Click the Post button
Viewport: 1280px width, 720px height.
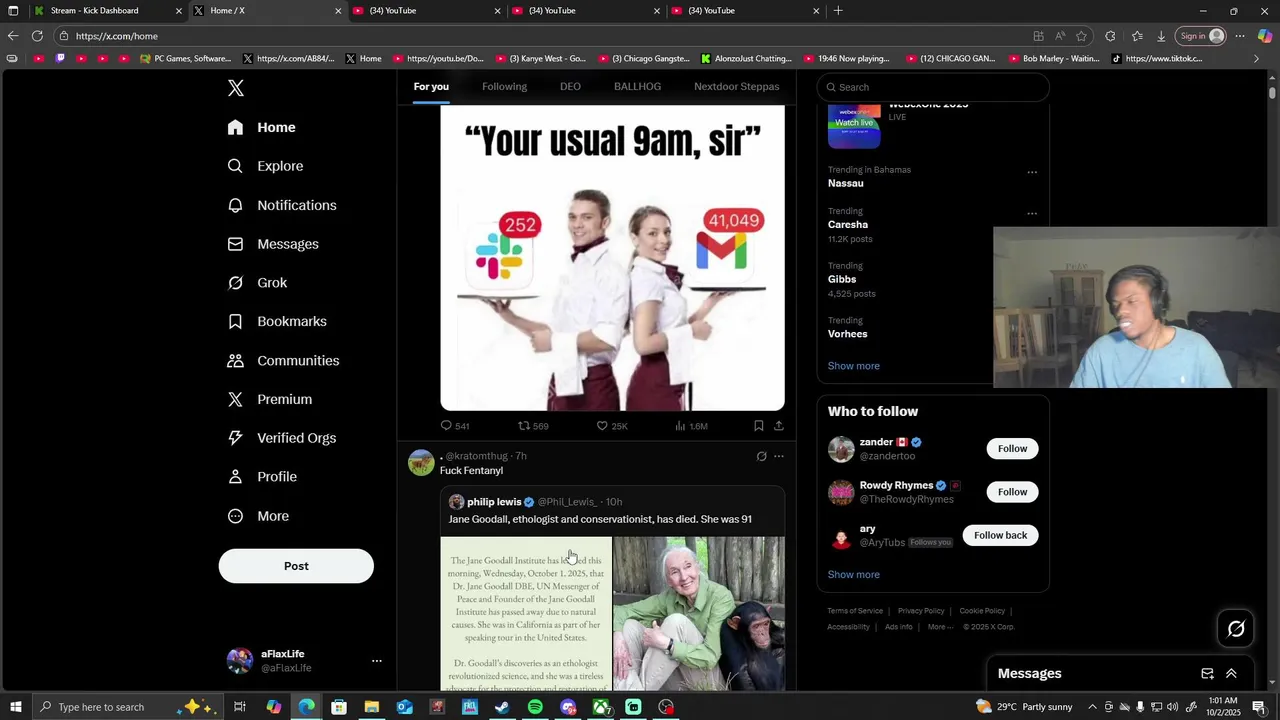tap(296, 566)
